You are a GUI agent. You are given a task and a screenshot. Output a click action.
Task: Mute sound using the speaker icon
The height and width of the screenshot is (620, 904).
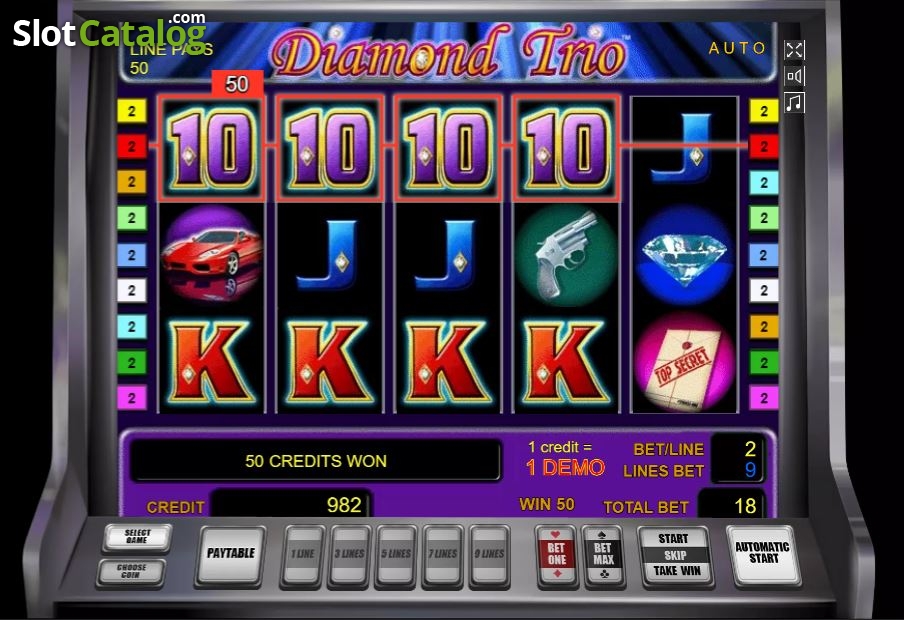[x=794, y=76]
